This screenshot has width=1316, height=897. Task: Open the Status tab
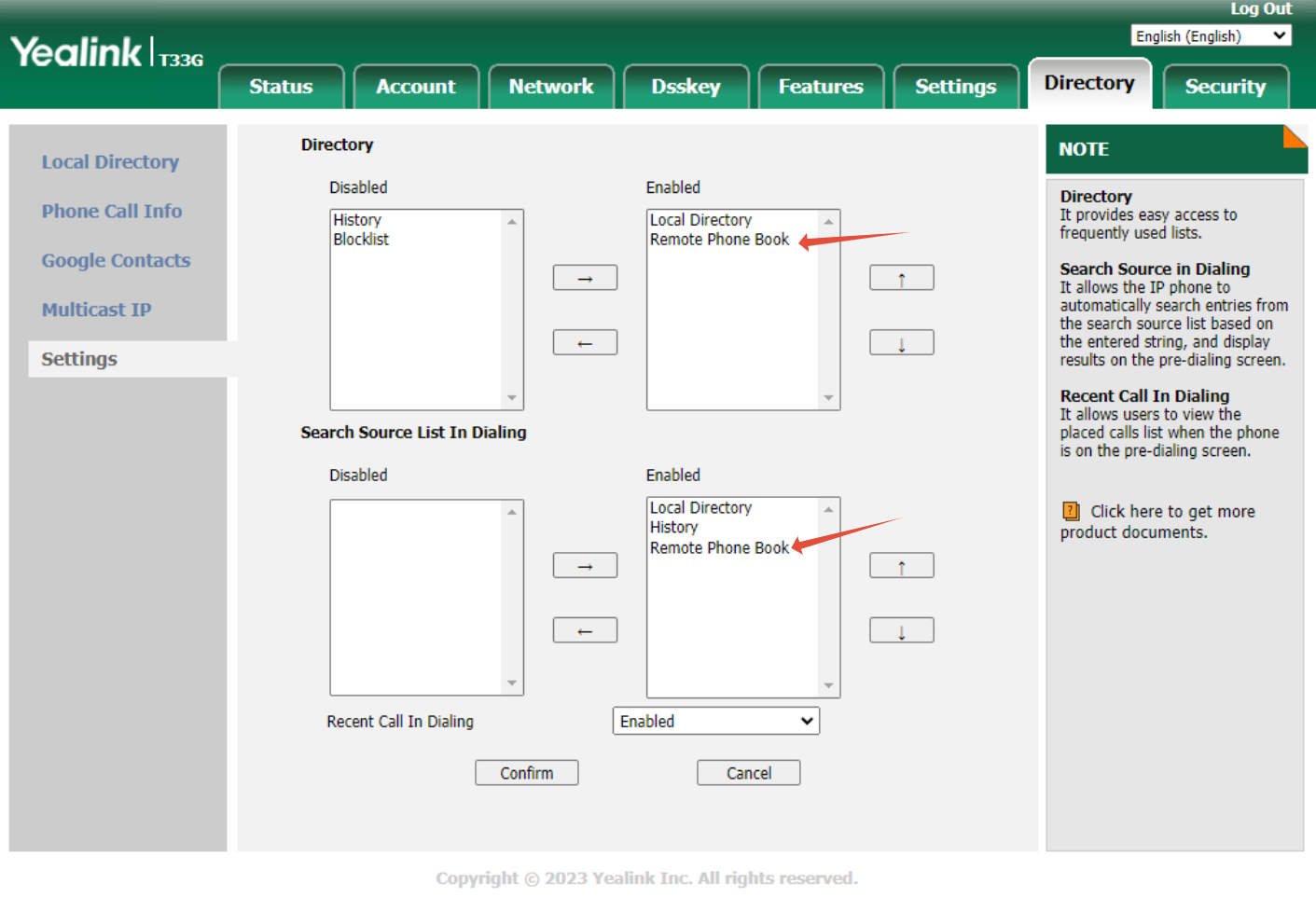(x=281, y=87)
